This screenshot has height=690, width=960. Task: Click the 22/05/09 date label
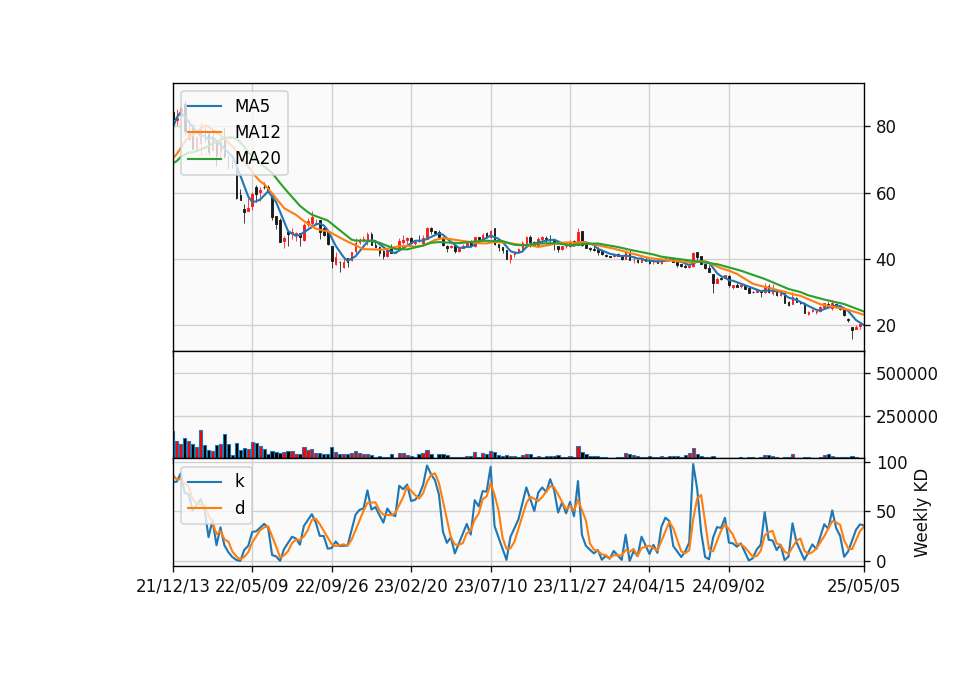pyautogui.click(x=252, y=586)
